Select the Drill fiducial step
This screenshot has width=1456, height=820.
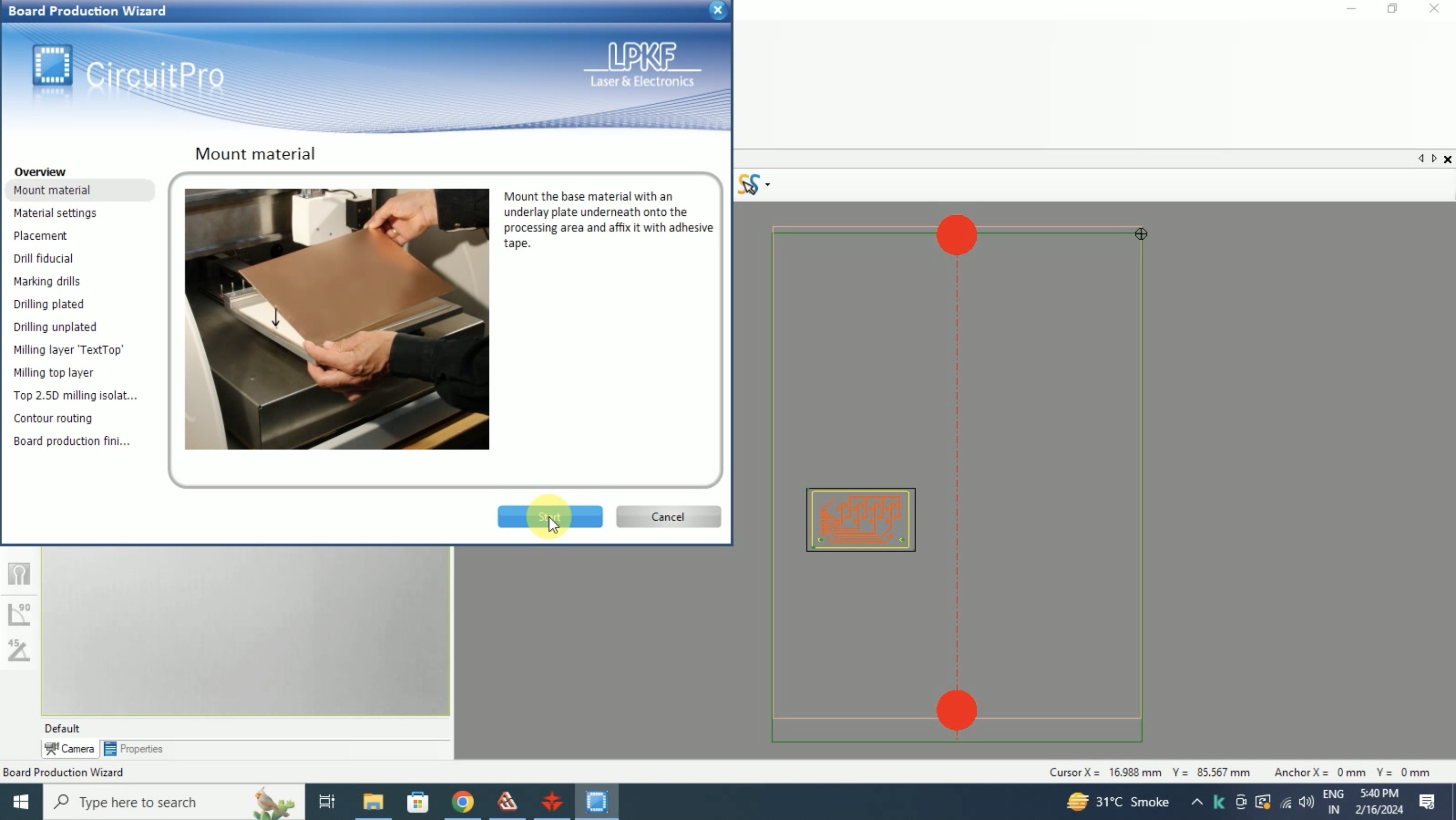tap(43, 258)
